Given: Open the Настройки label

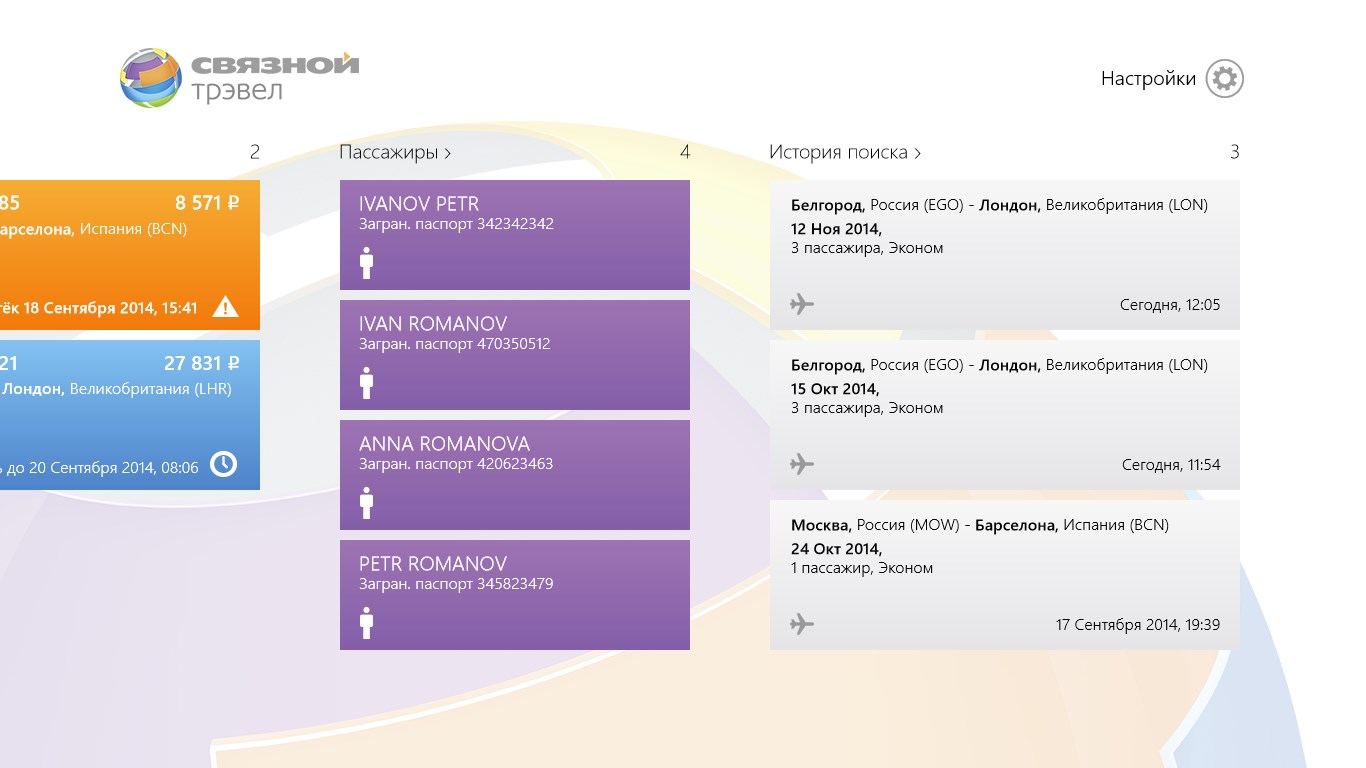Looking at the screenshot, I should (x=1148, y=79).
